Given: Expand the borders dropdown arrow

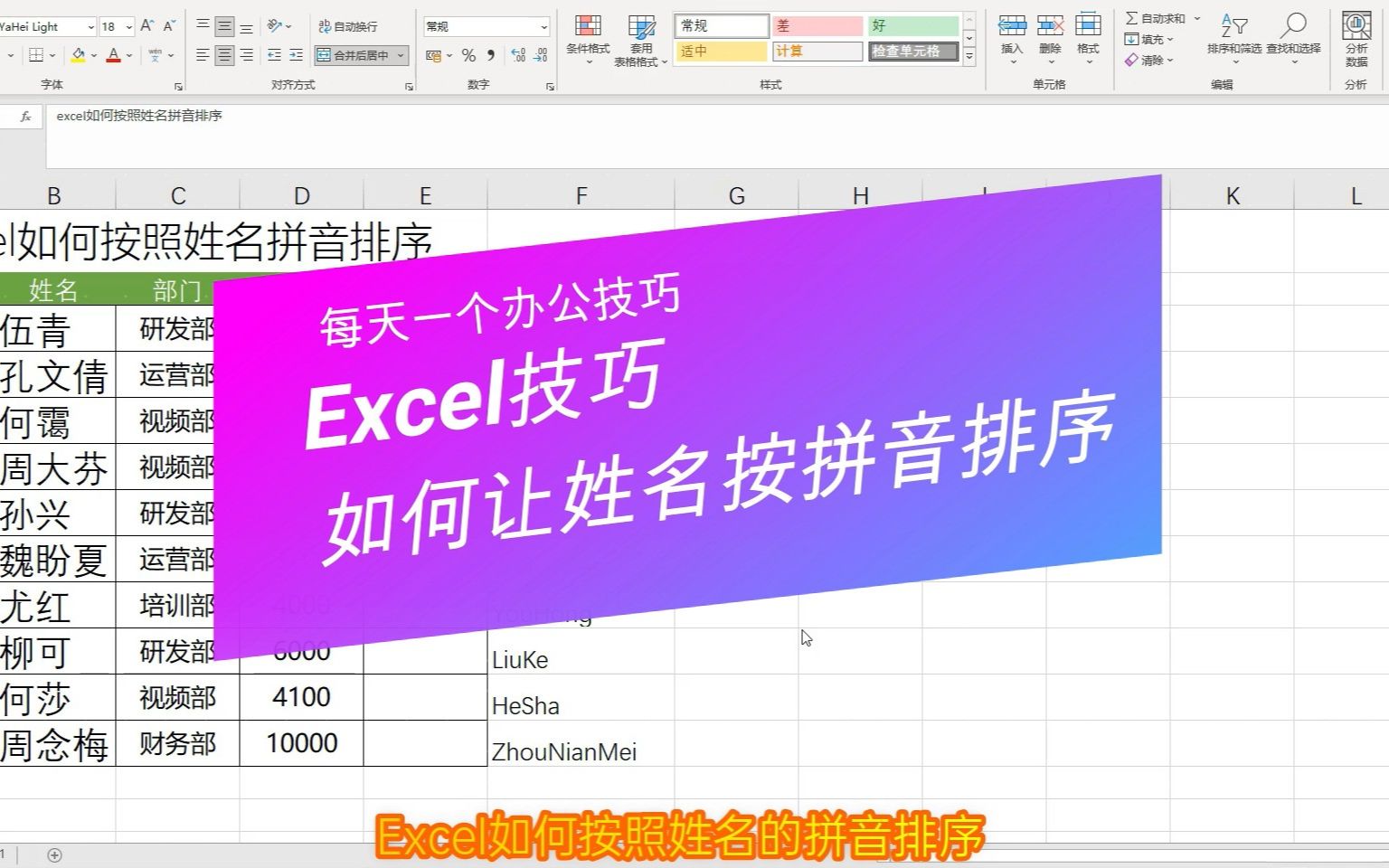Looking at the screenshot, I should 52,55.
